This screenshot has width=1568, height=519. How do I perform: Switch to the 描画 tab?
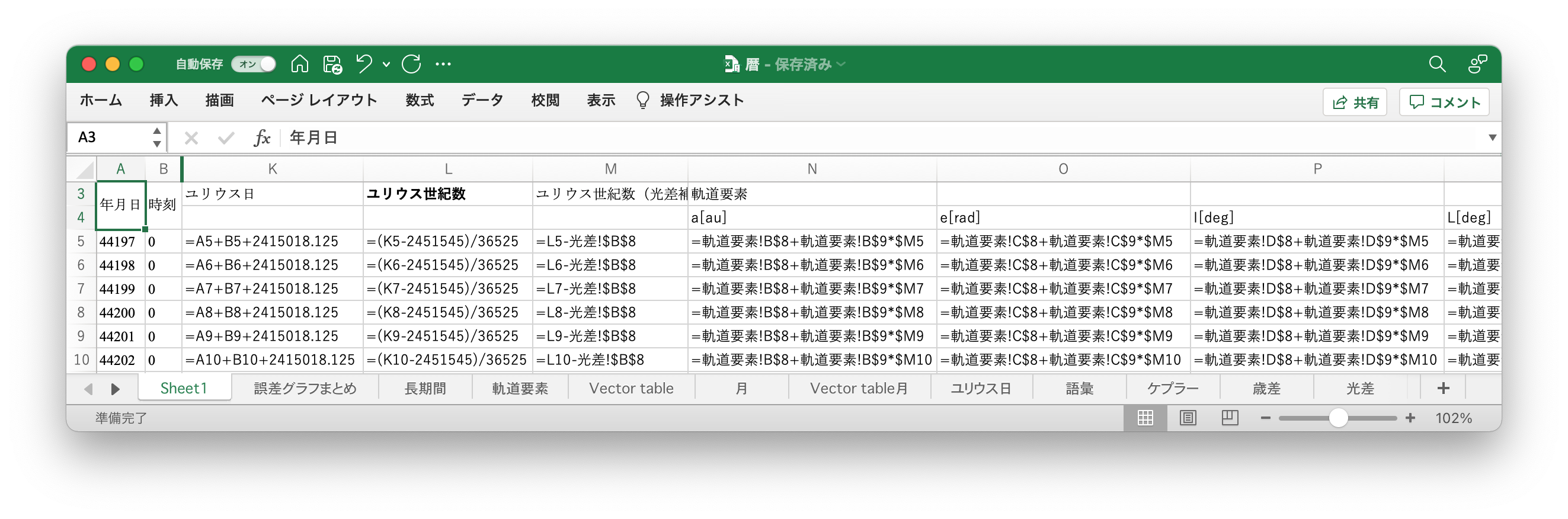click(x=219, y=100)
